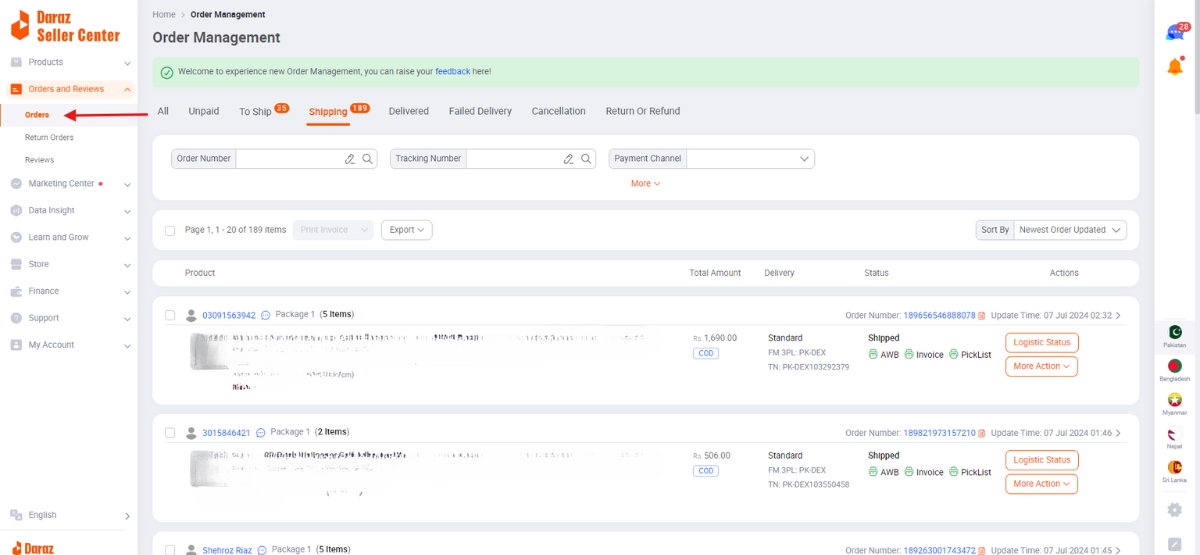Check the box for order from 03091563942
The height and width of the screenshot is (555, 1200).
point(170,315)
